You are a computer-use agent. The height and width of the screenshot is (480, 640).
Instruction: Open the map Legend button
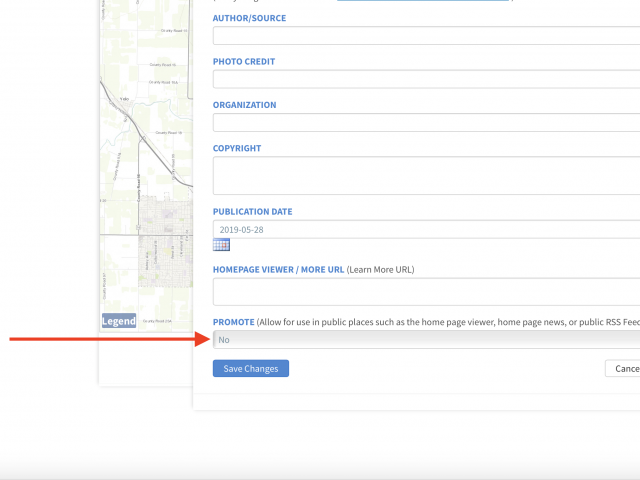coord(119,321)
